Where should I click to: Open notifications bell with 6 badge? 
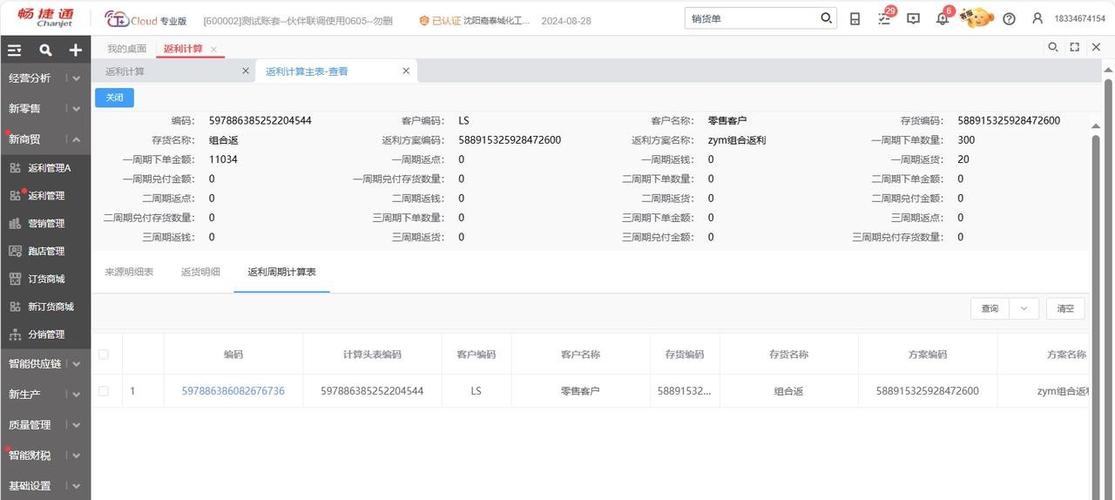(943, 18)
